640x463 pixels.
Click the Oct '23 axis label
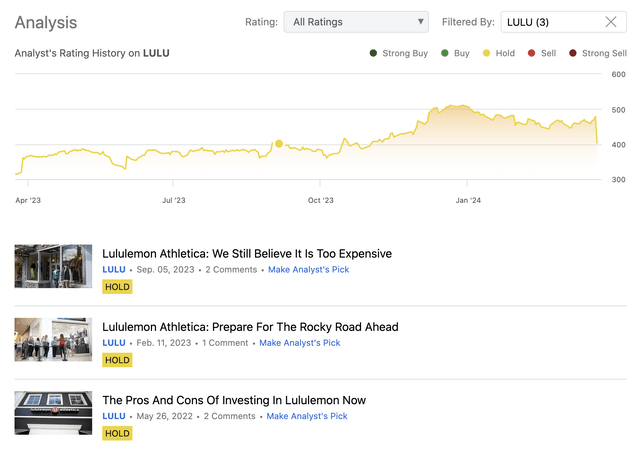tap(321, 200)
